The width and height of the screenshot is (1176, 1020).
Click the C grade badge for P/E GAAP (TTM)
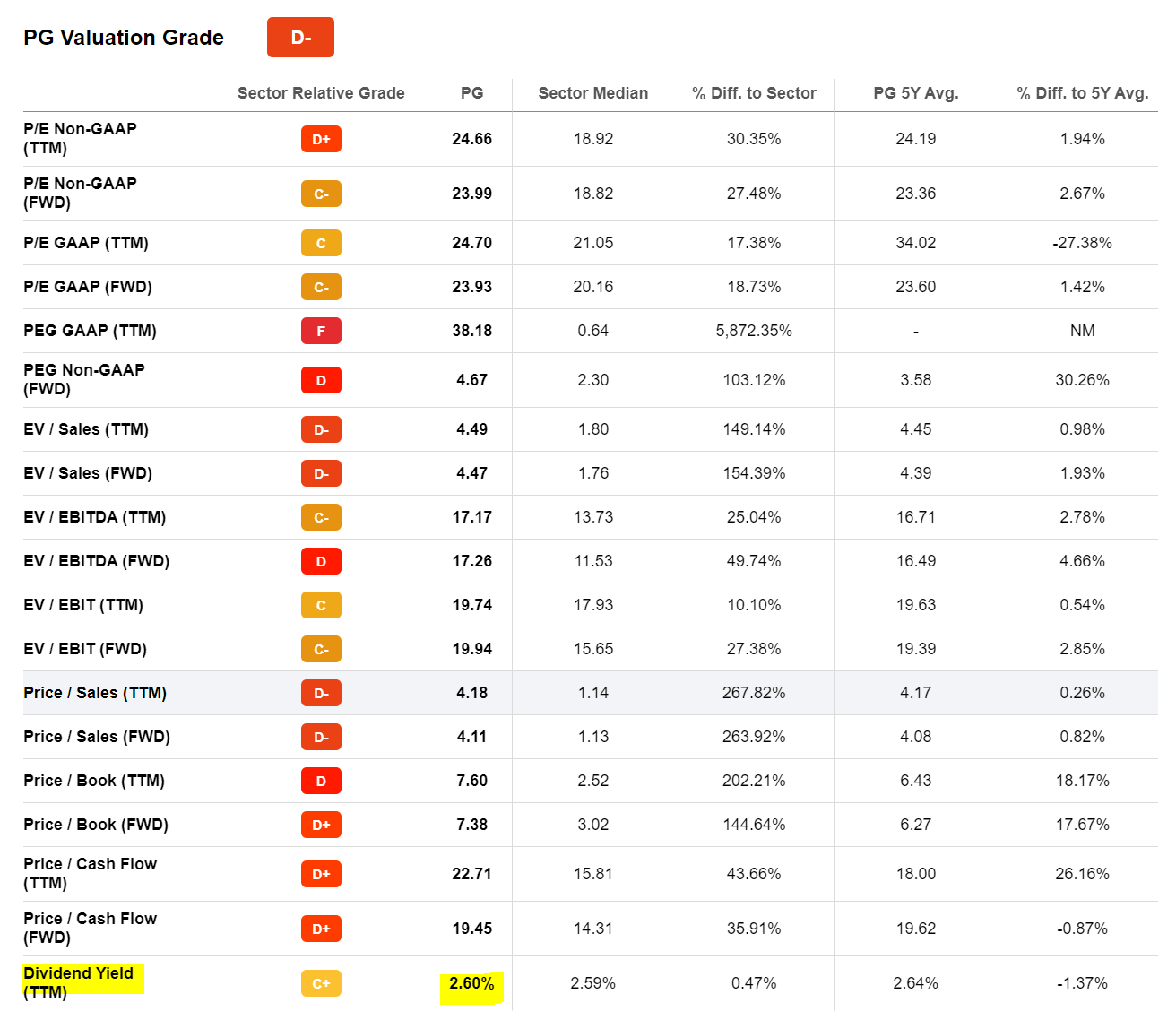pos(321,243)
